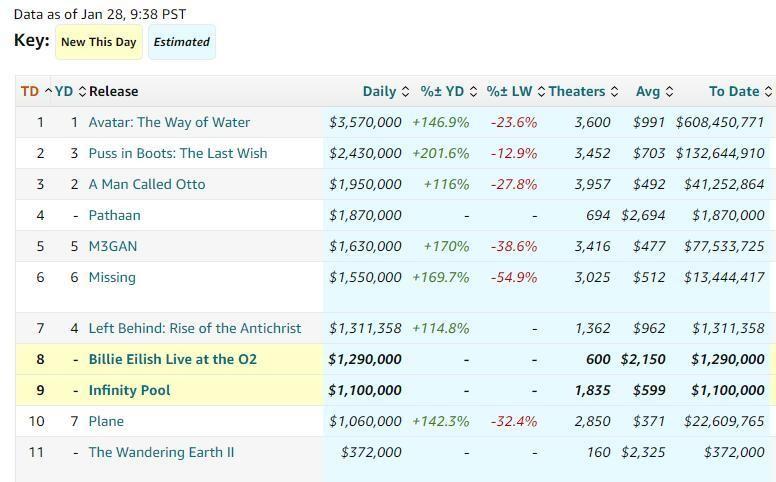Open A Man Called Otto page
This screenshot has height=482, width=776.
point(147,184)
